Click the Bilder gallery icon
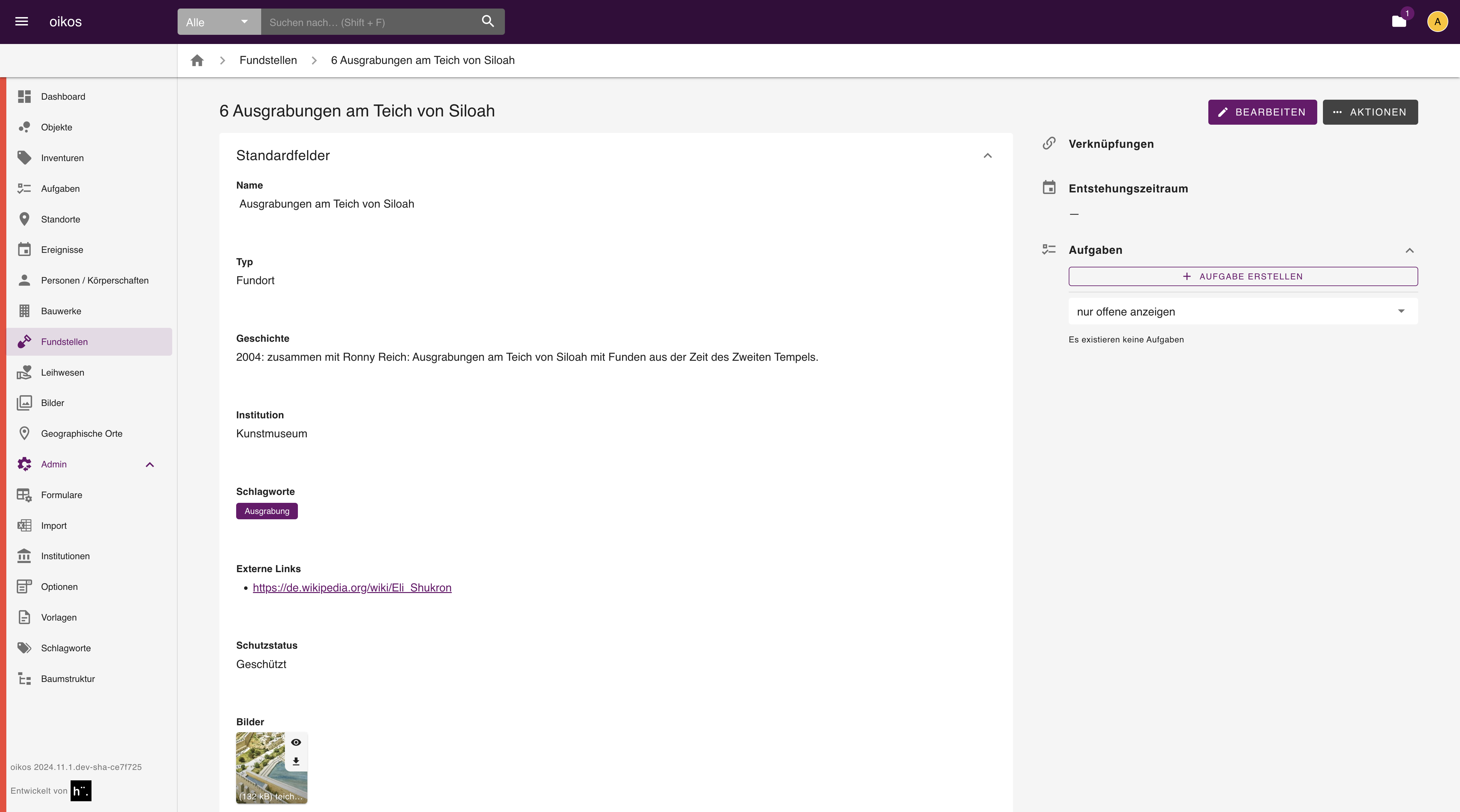Viewport: 1460px width, 812px height. click(24, 402)
